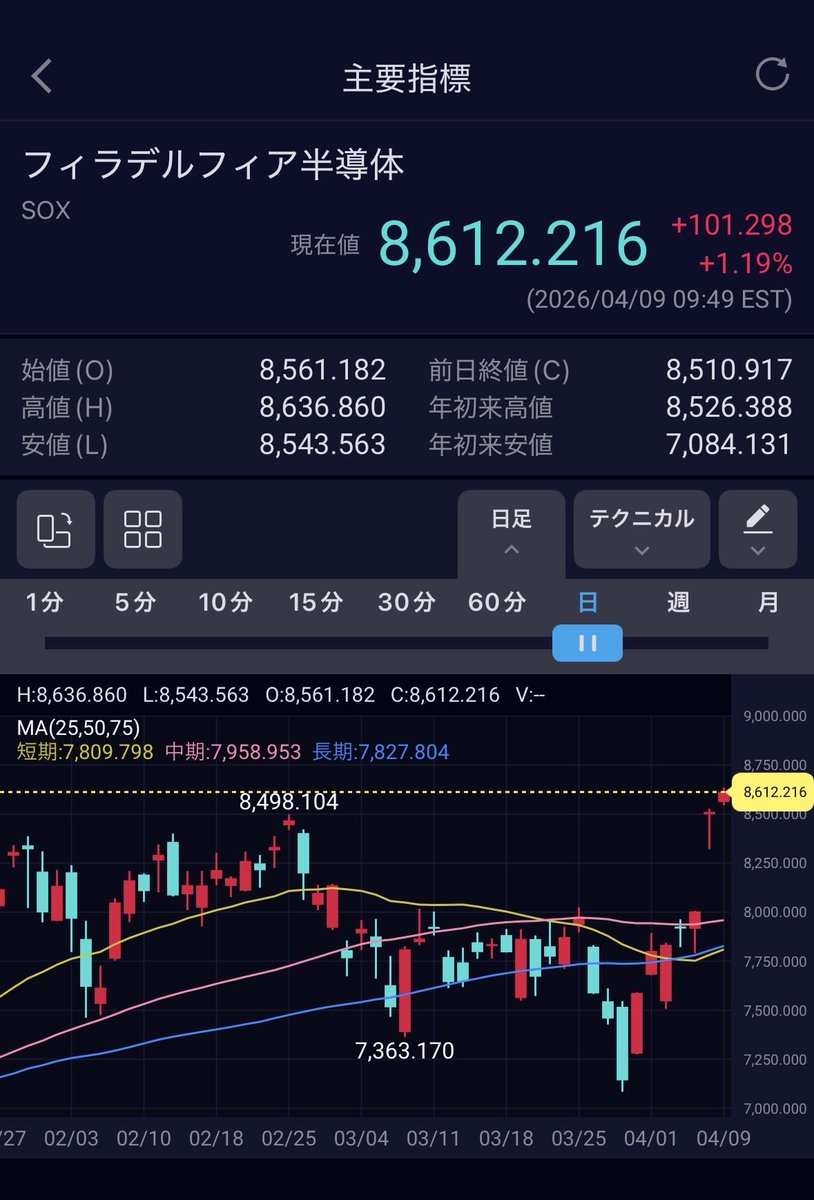Select the 10分 interval tab
The height and width of the screenshot is (1200, 814).
click(225, 602)
